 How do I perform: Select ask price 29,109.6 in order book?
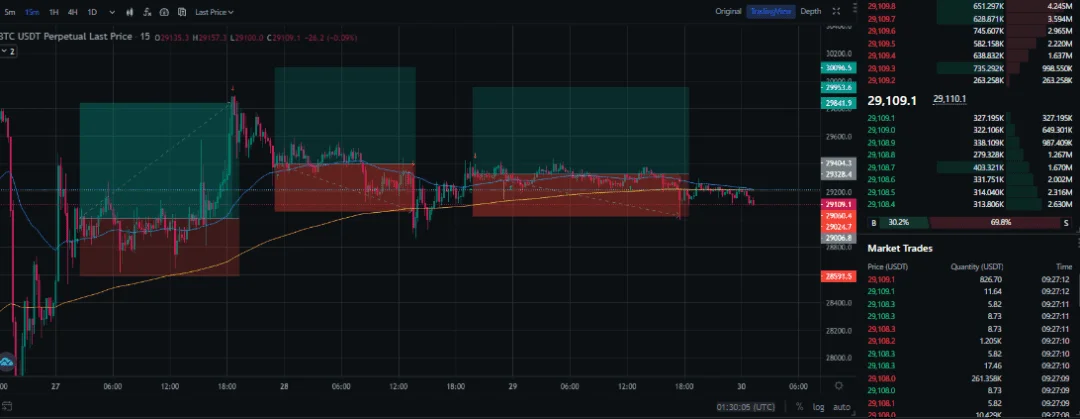[881, 31]
